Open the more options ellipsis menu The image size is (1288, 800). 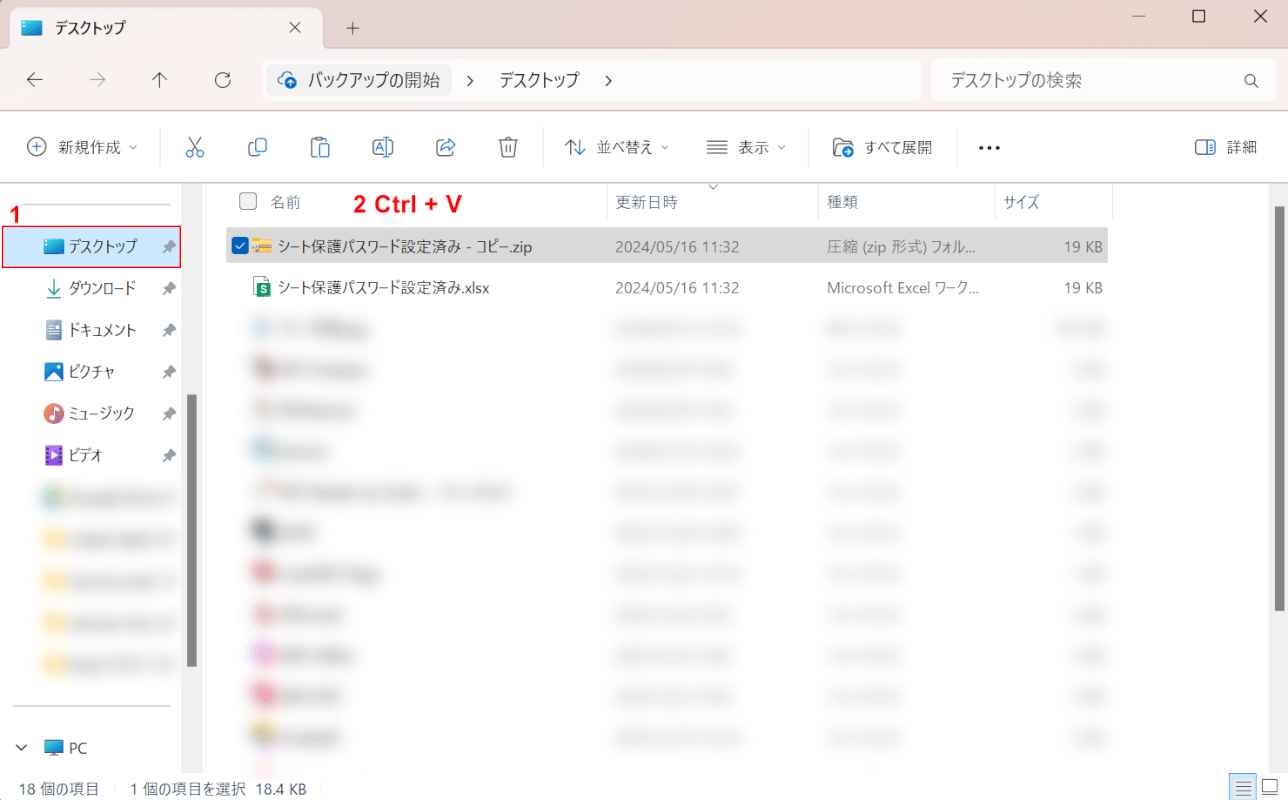pos(989,147)
